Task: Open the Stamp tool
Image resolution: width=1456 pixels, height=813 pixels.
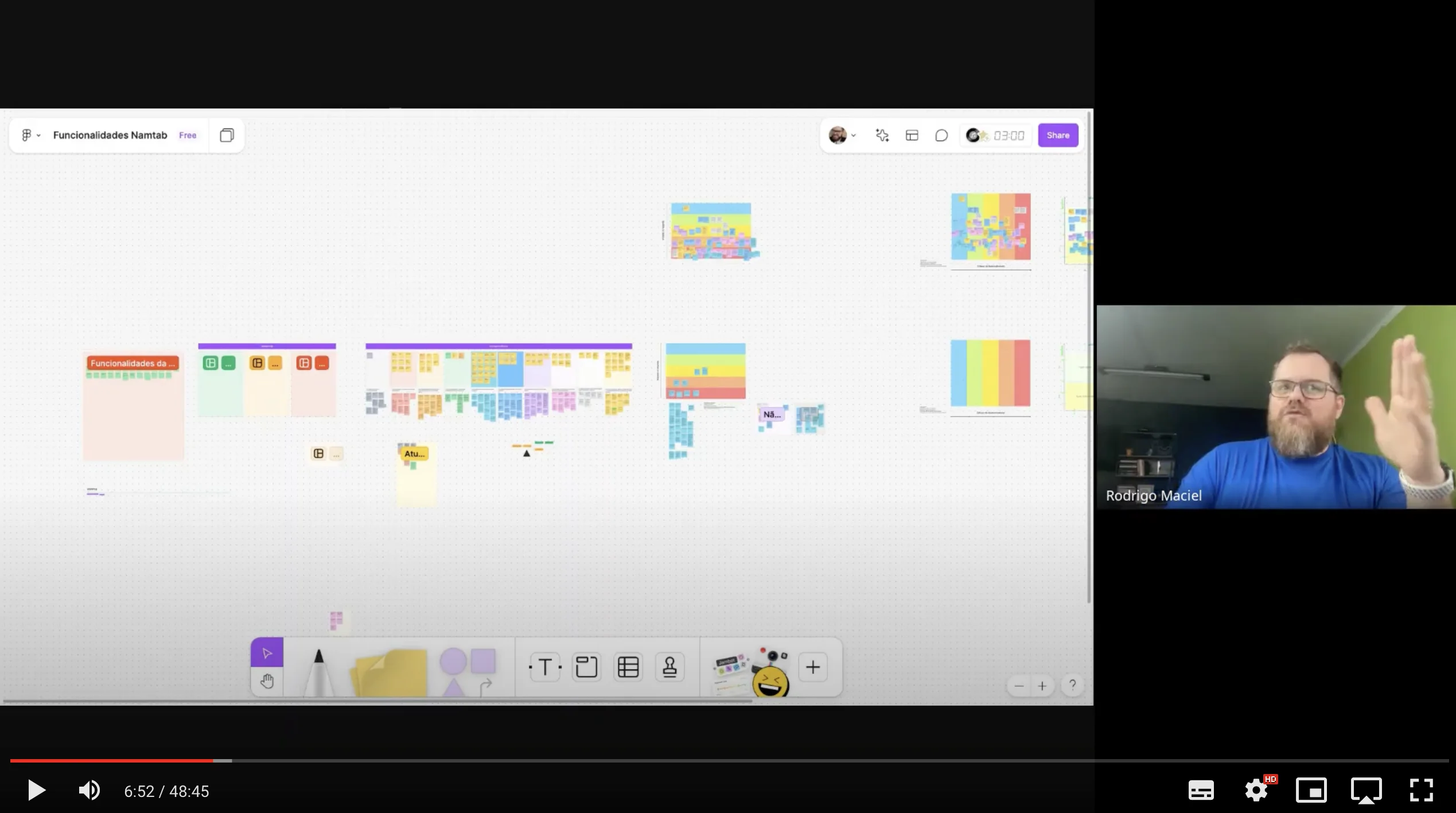Action: 669,667
